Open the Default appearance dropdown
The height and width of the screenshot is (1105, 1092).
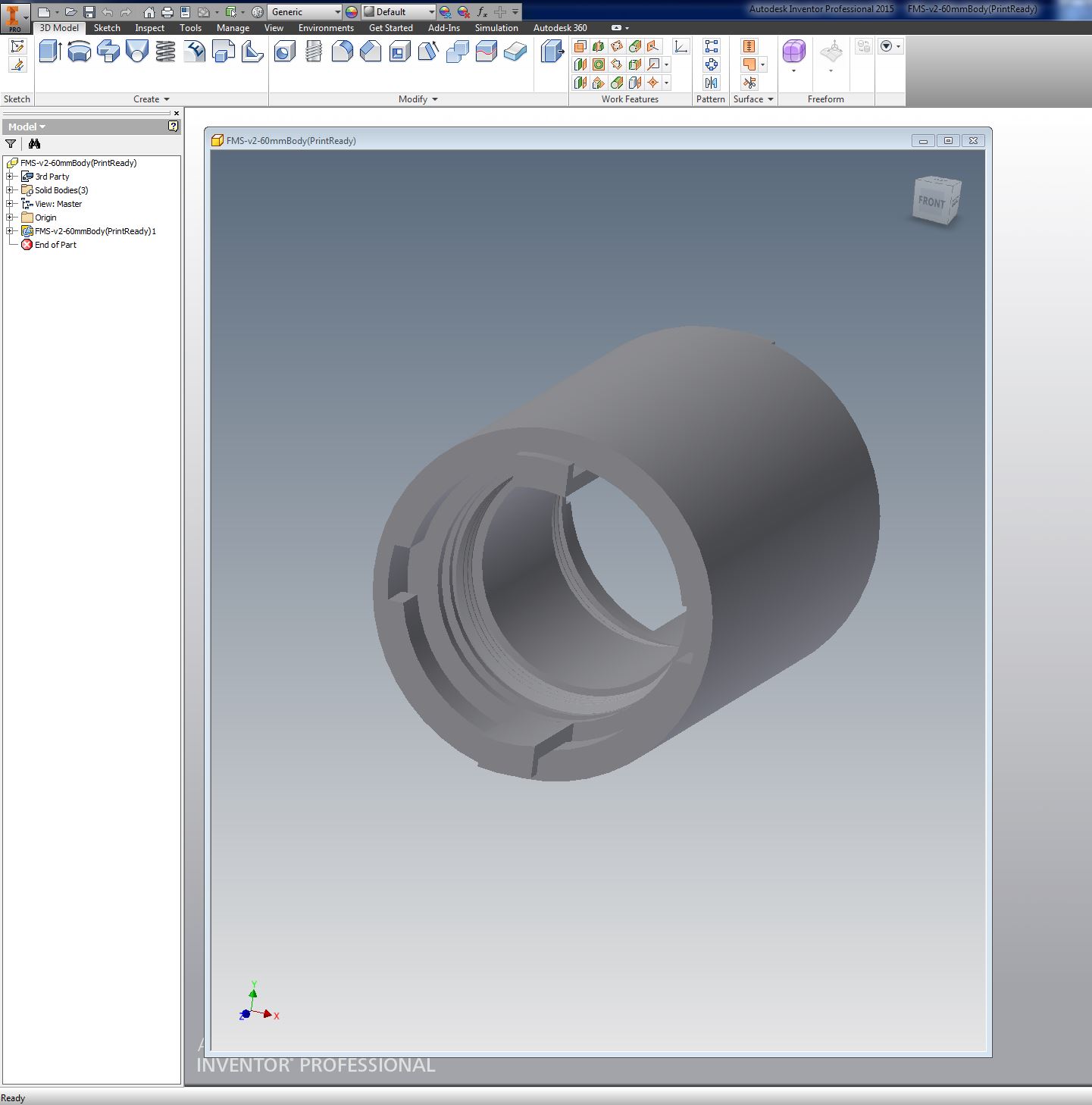pyautogui.click(x=399, y=12)
